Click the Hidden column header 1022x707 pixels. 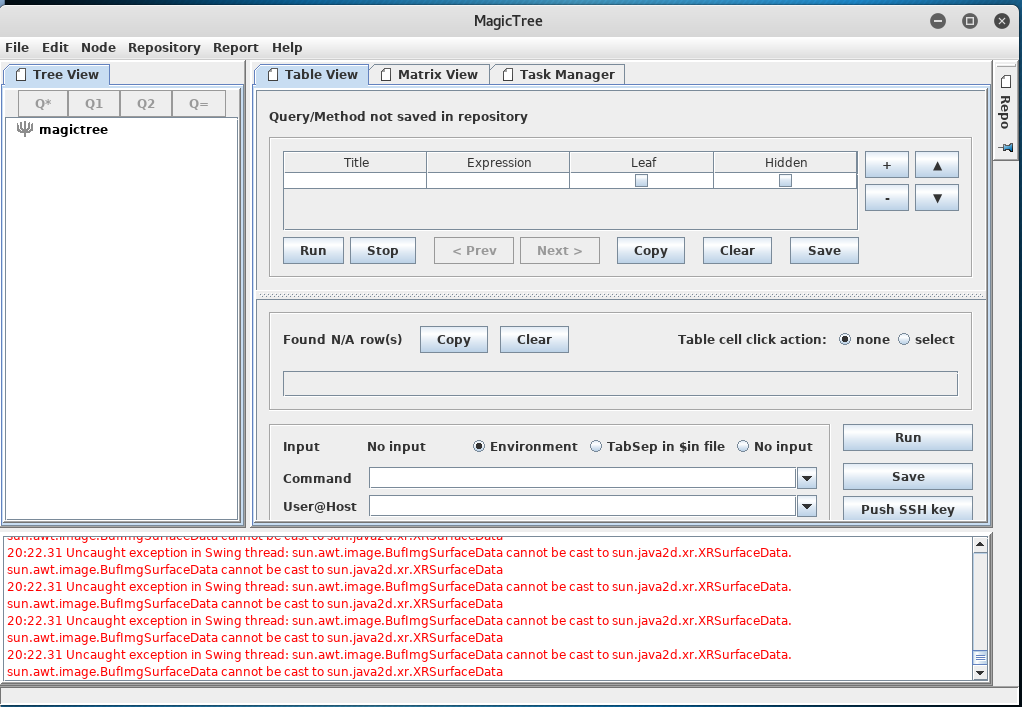point(785,162)
